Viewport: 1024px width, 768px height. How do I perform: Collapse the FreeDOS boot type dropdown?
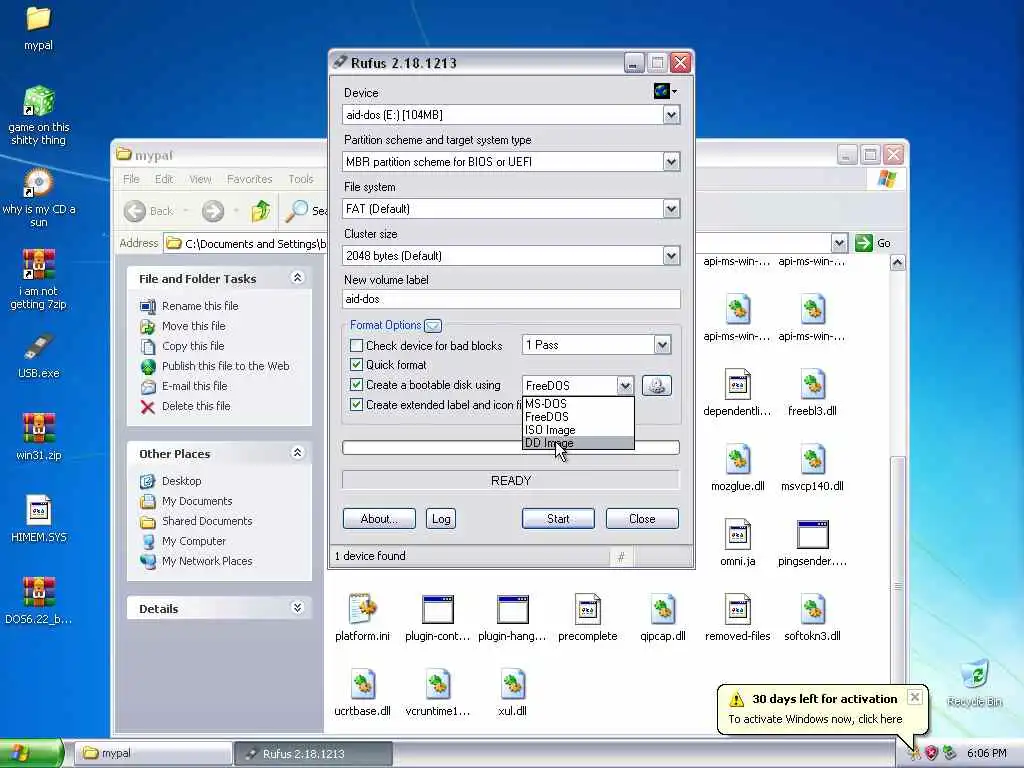[x=624, y=385]
